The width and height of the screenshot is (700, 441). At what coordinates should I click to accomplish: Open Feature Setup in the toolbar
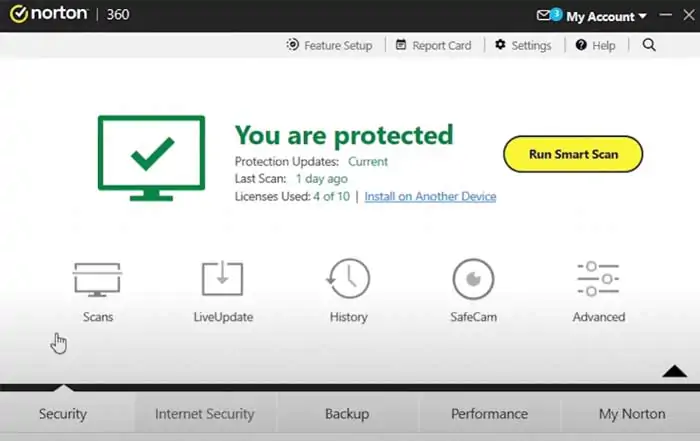pyautogui.click(x=329, y=45)
